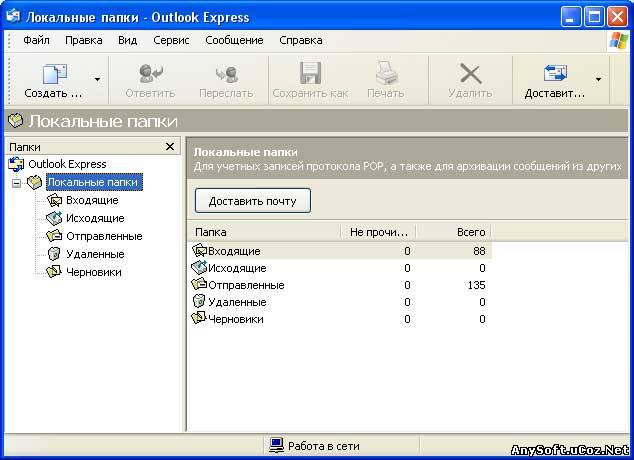The height and width of the screenshot is (460, 634).
Task: Sort by the Не прочи... column header
Action: pos(379,232)
